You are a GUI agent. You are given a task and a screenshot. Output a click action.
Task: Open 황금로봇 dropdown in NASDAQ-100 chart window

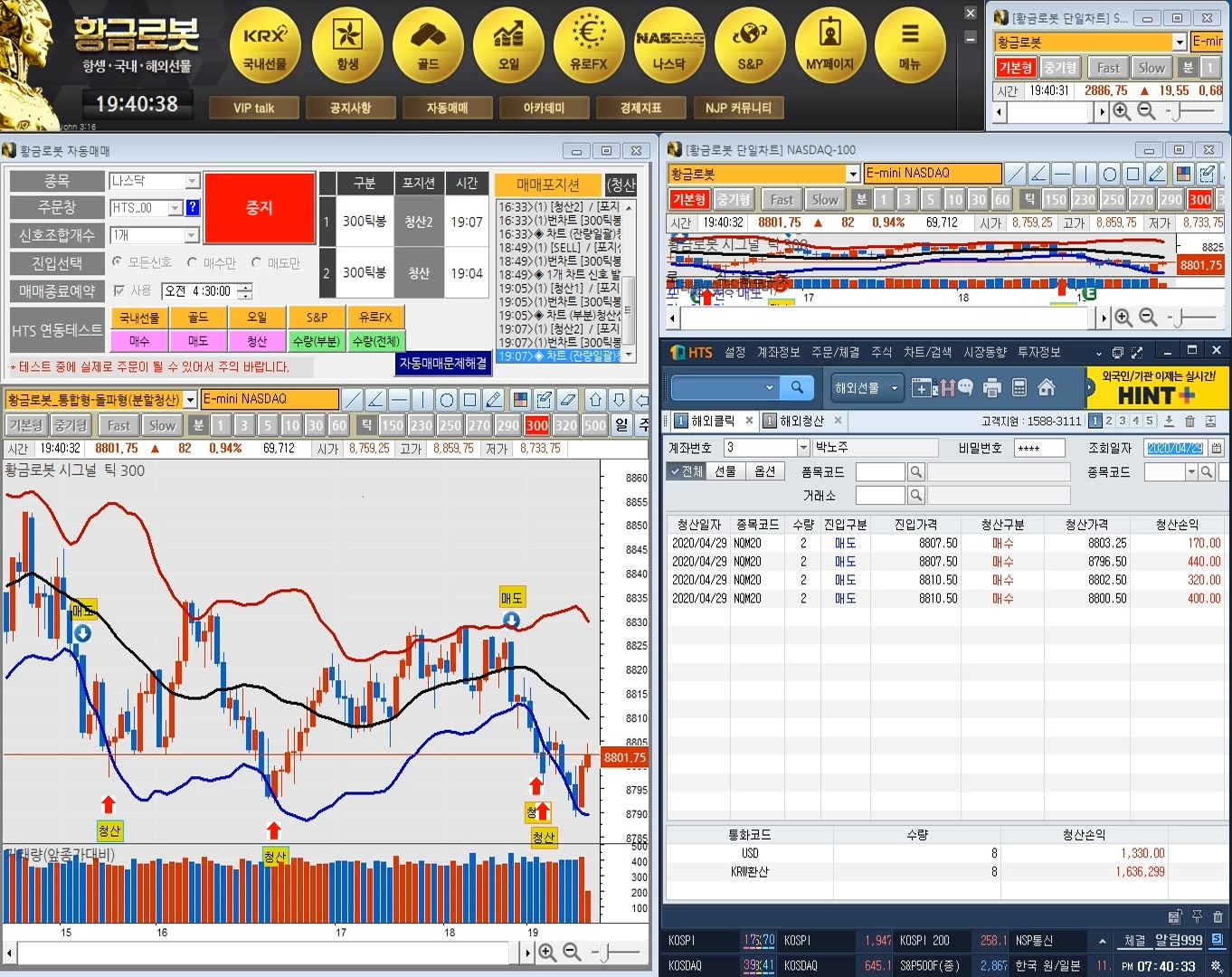[x=852, y=174]
